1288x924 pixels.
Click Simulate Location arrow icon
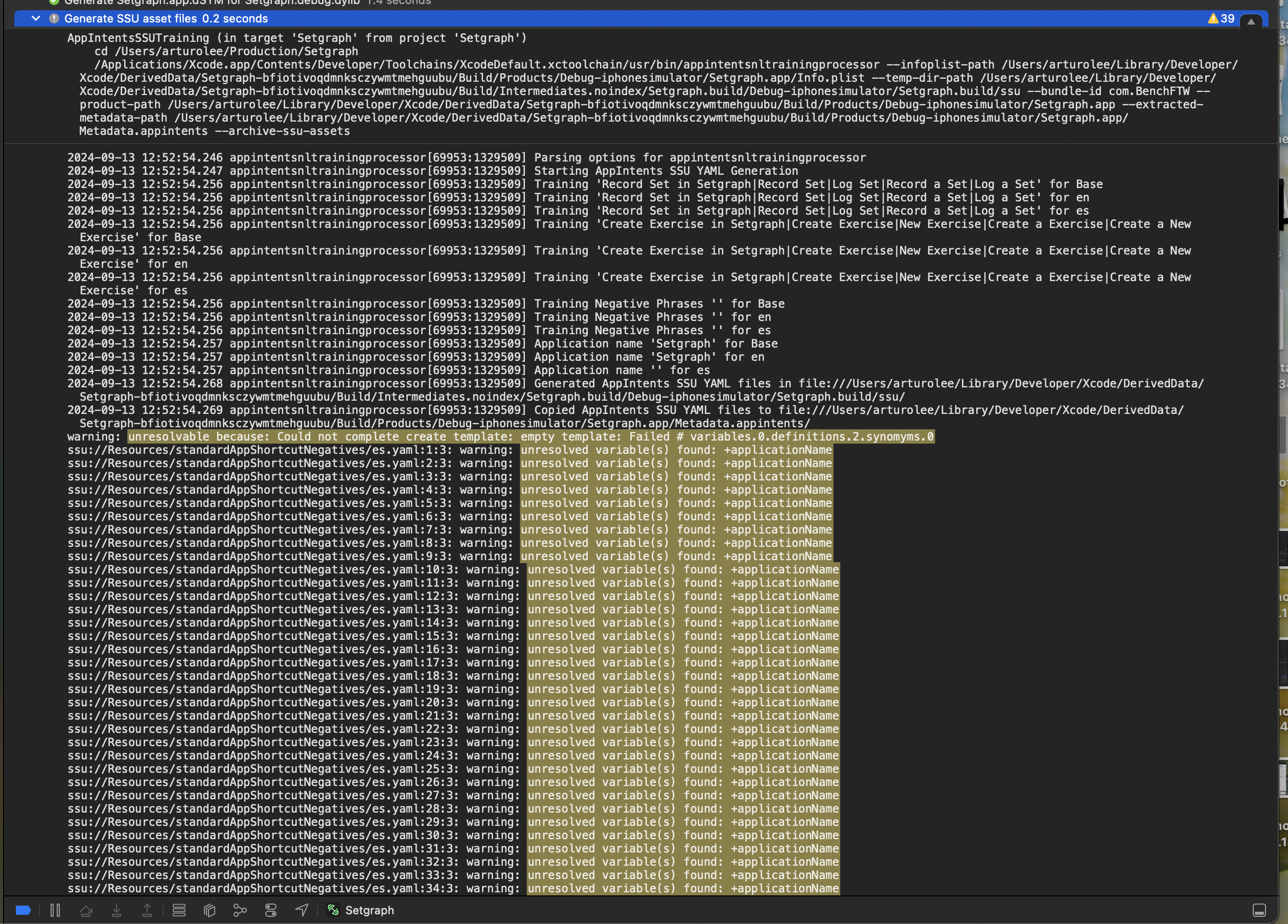(302, 910)
